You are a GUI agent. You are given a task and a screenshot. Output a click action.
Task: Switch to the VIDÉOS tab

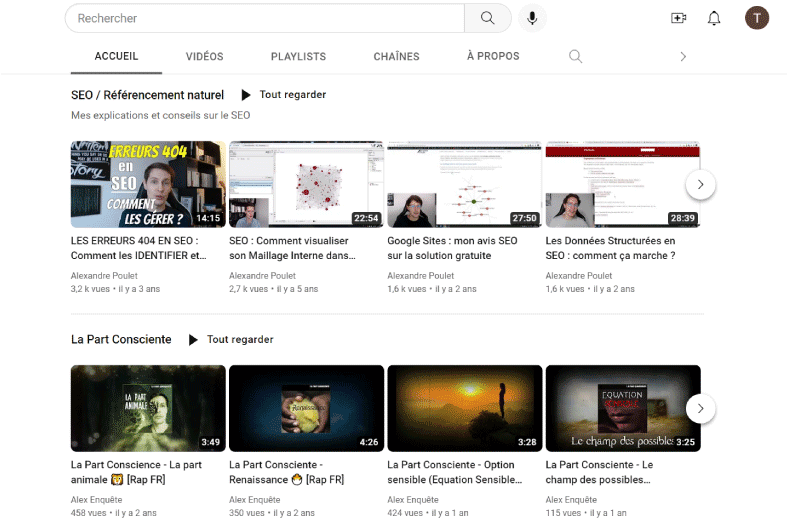pyautogui.click(x=205, y=57)
